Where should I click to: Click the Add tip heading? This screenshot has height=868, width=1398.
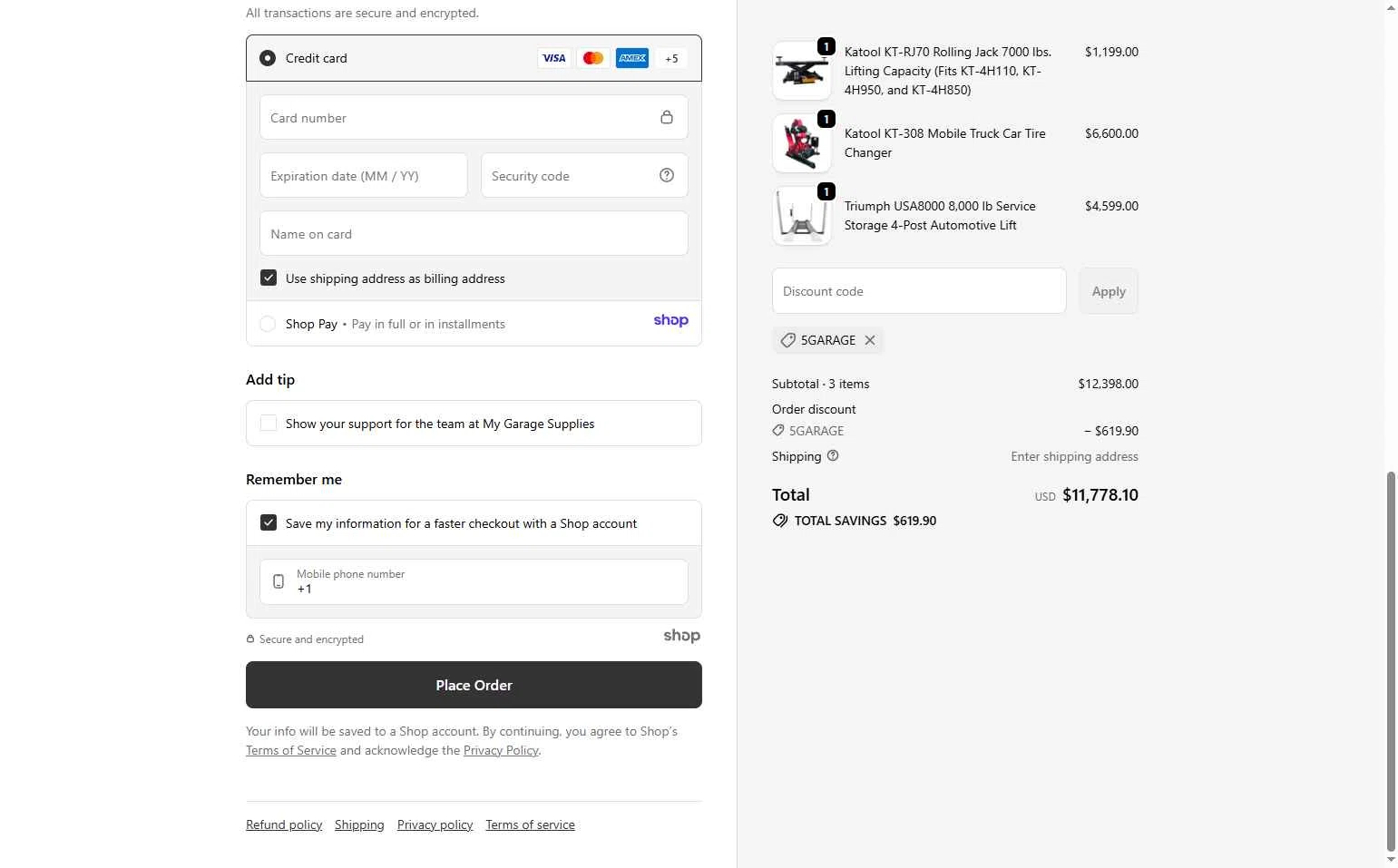(270, 380)
